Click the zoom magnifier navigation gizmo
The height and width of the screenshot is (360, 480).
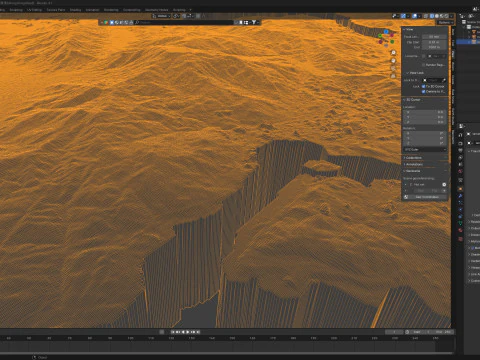click(393, 53)
